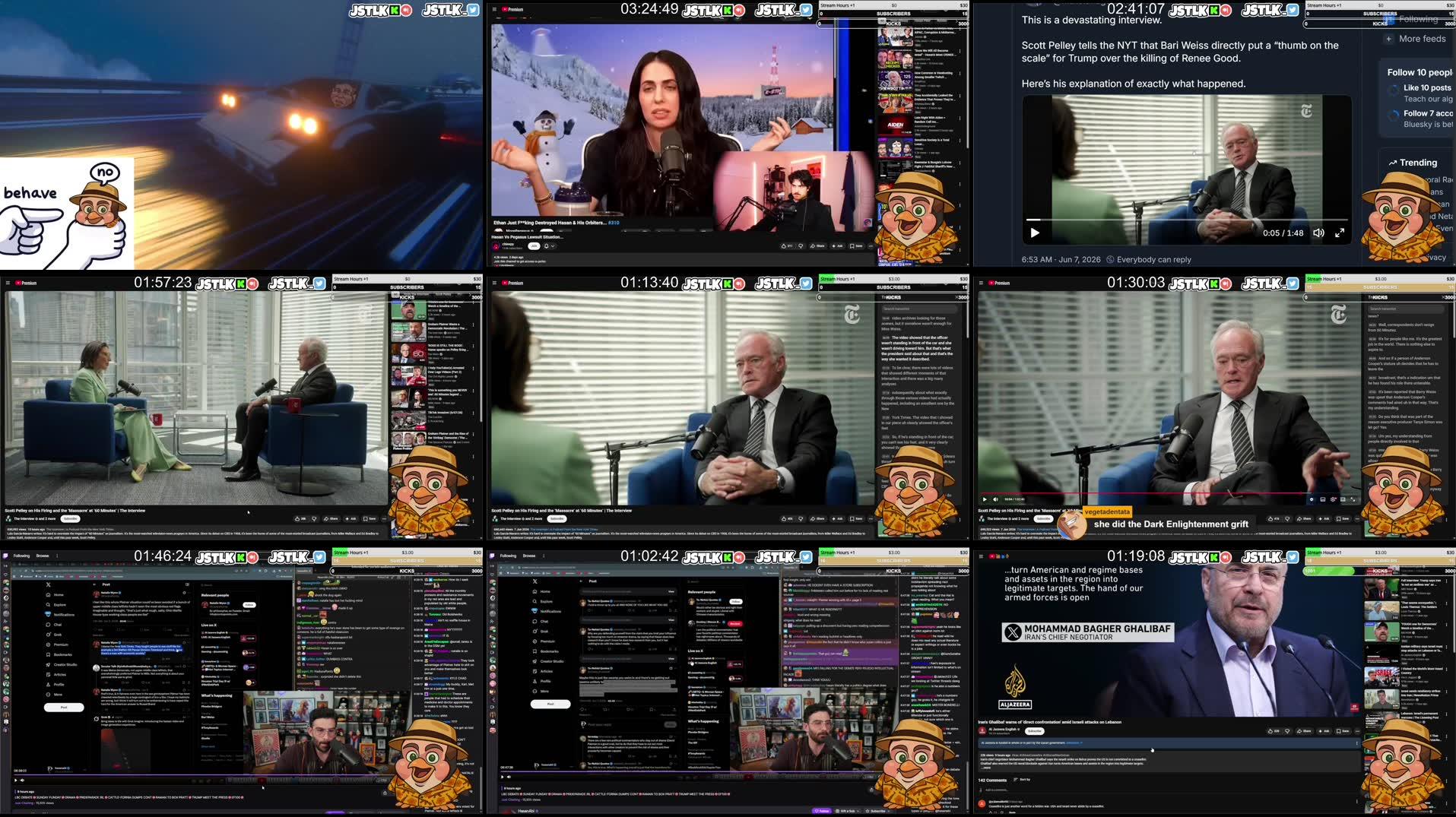Image resolution: width=1456 pixels, height=817 pixels.
Task: Open Sort by comments dropdown in 01:19:08 panel
Action: coord(1022,780)
